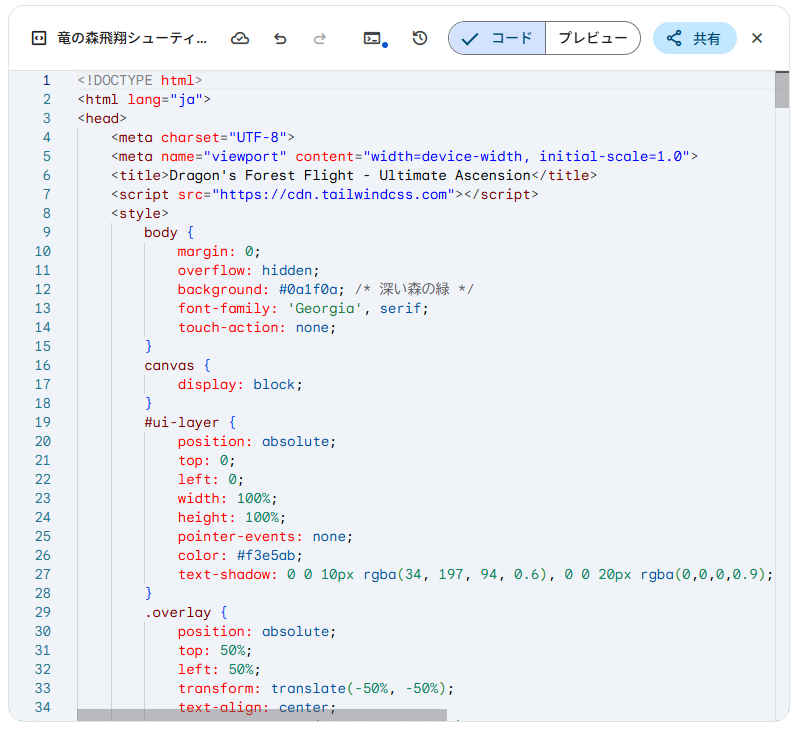Click the lang="ja" attribute
Screen dimensions: 795x737
click(165, 99)
